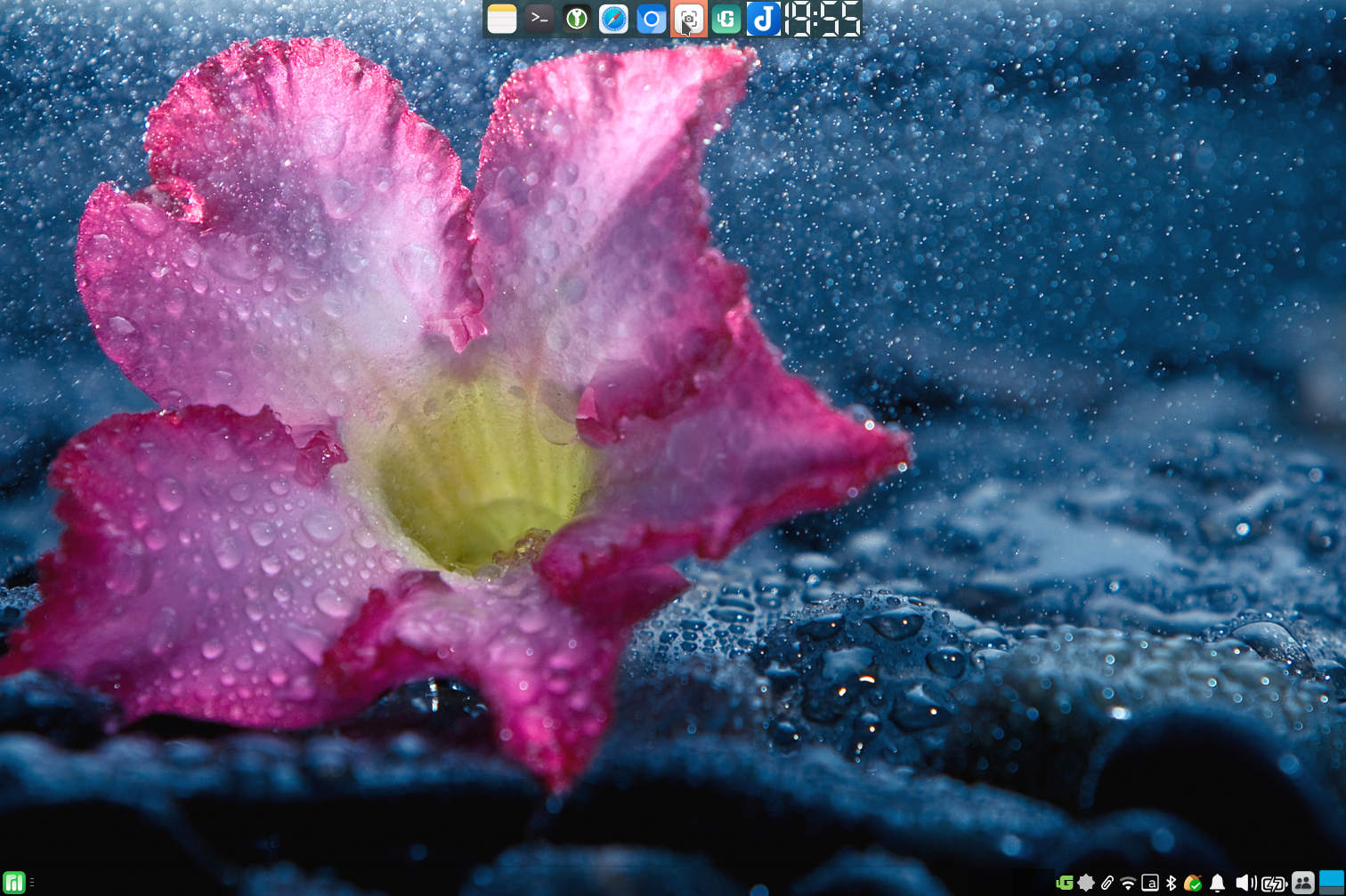Image resolution: width=1346 pixels, height=896 pixels.
Task: Launch the Terminal from the dock
Action: (539, 19)
